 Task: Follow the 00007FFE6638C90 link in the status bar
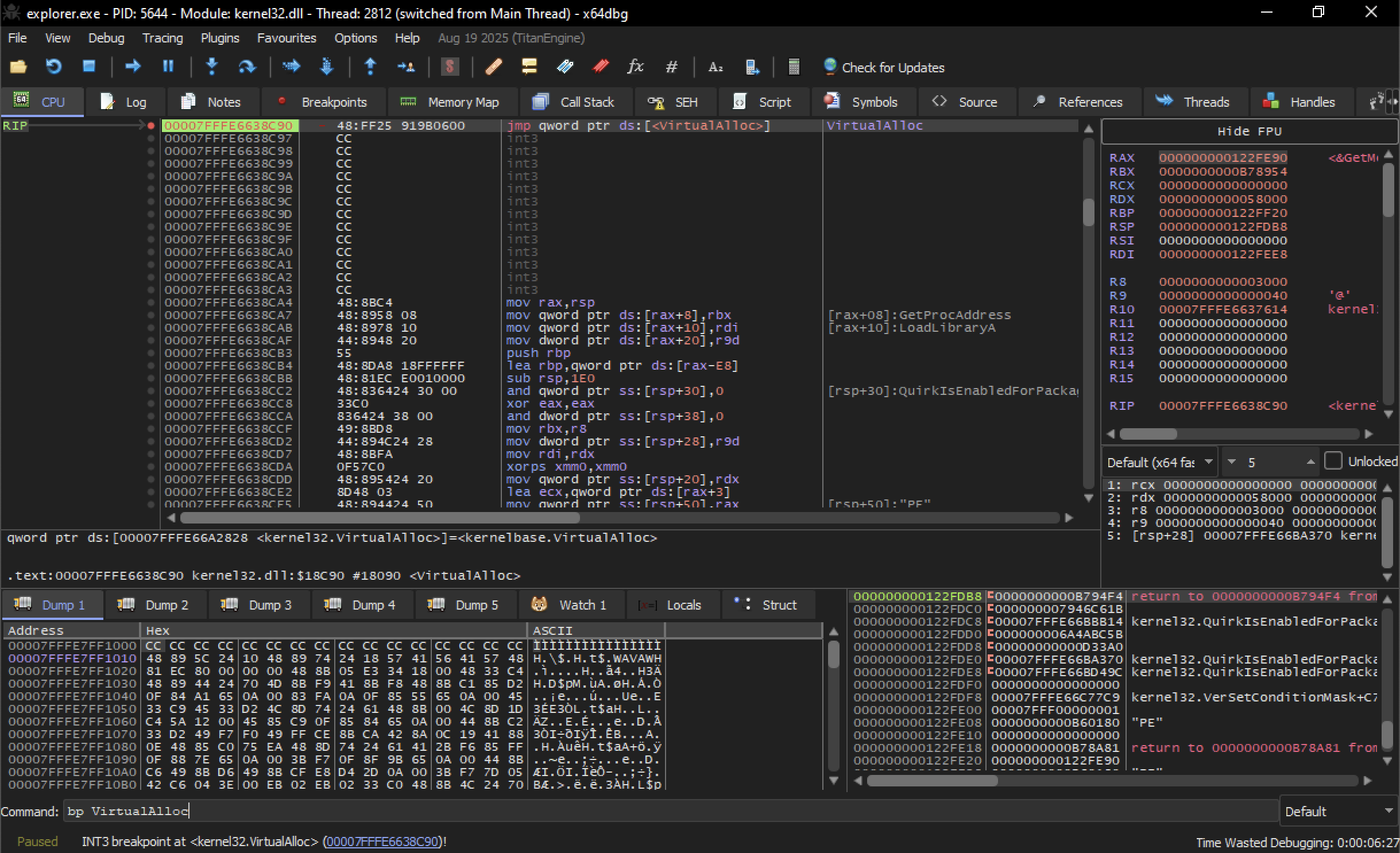[x=382, y=842]
